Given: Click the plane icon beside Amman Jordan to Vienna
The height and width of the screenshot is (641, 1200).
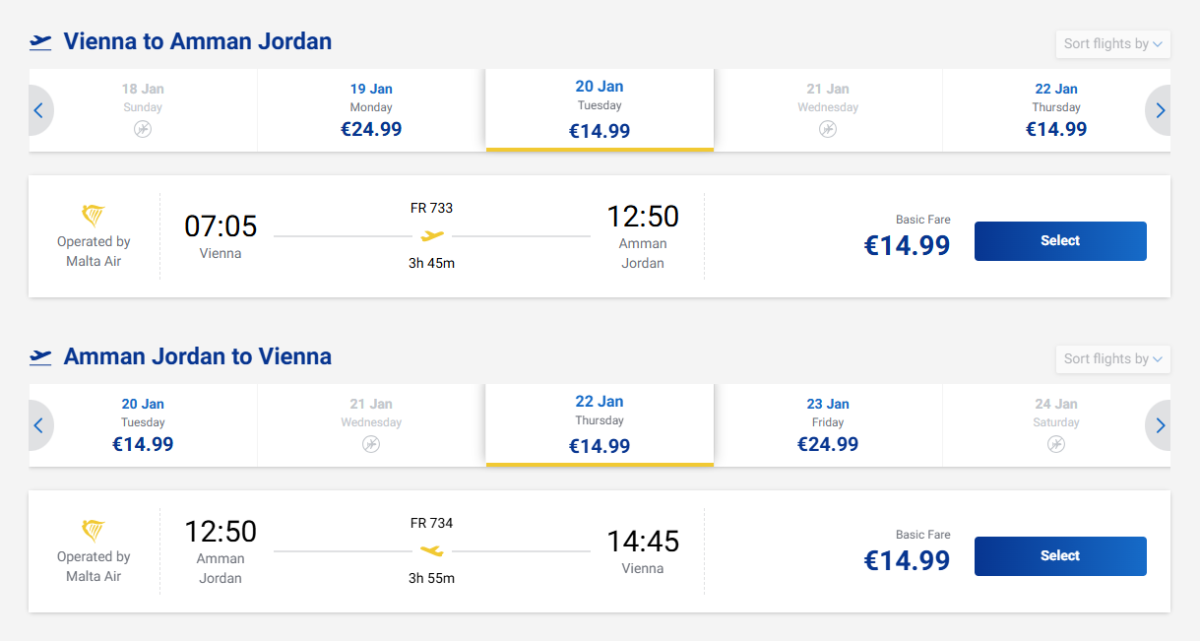Looking at the screenshot, I should (x=41, y=357).
